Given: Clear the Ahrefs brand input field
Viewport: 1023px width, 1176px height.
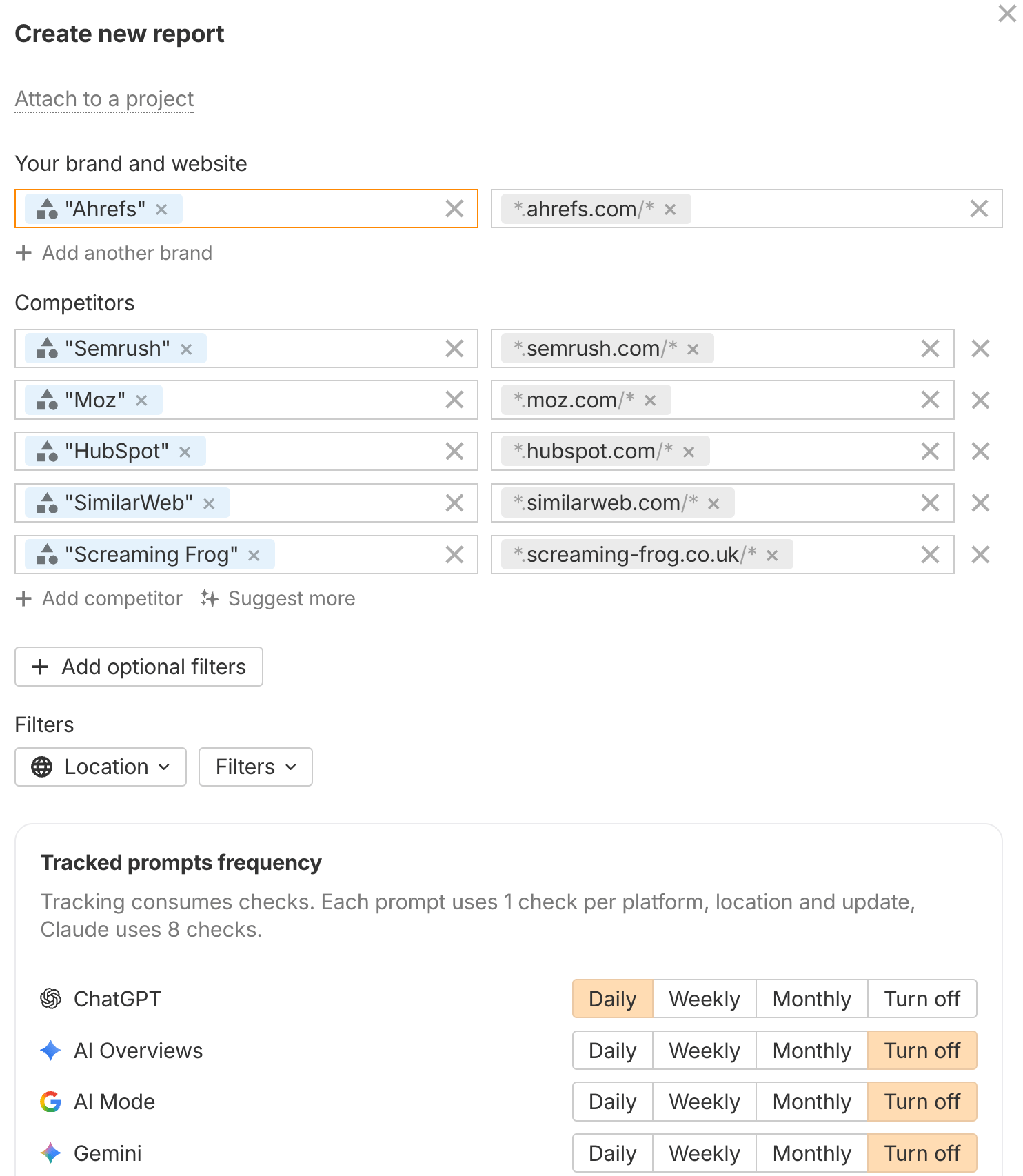Looking at the screenshot, I should tap(454, 209).
